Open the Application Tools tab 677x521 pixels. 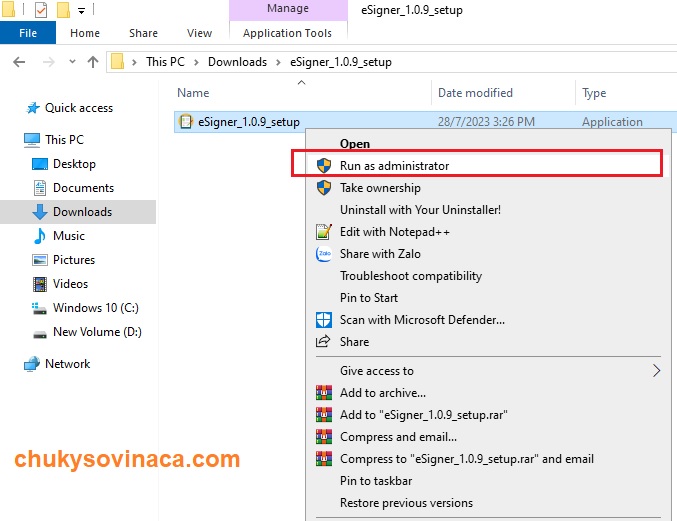coord(288,33)
